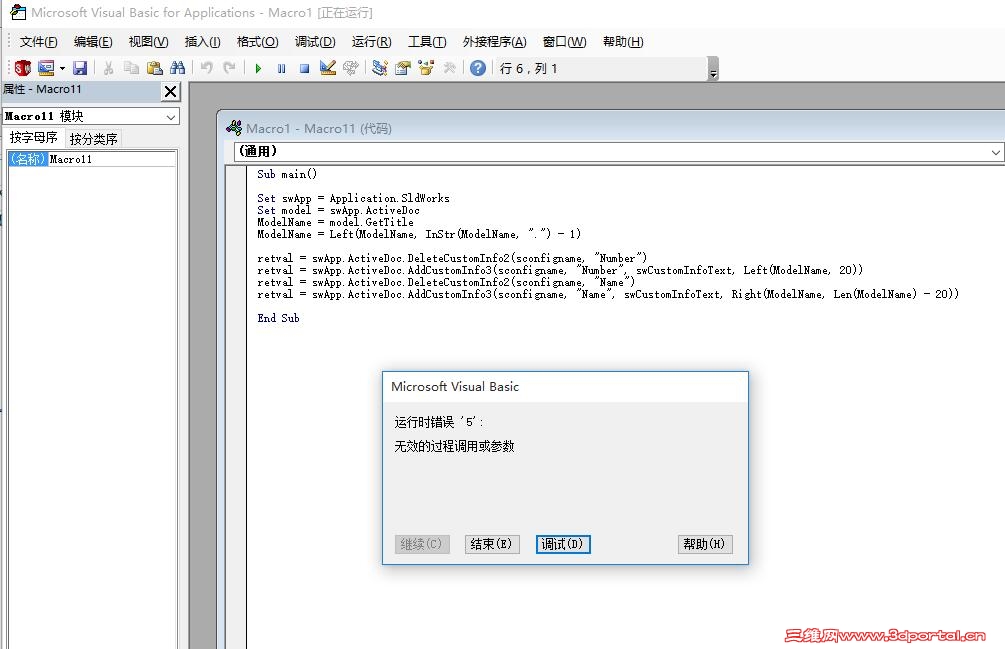Click the Cut scissors icon
This screenshot has width=1005, height=649.
(x=108, y=68)
